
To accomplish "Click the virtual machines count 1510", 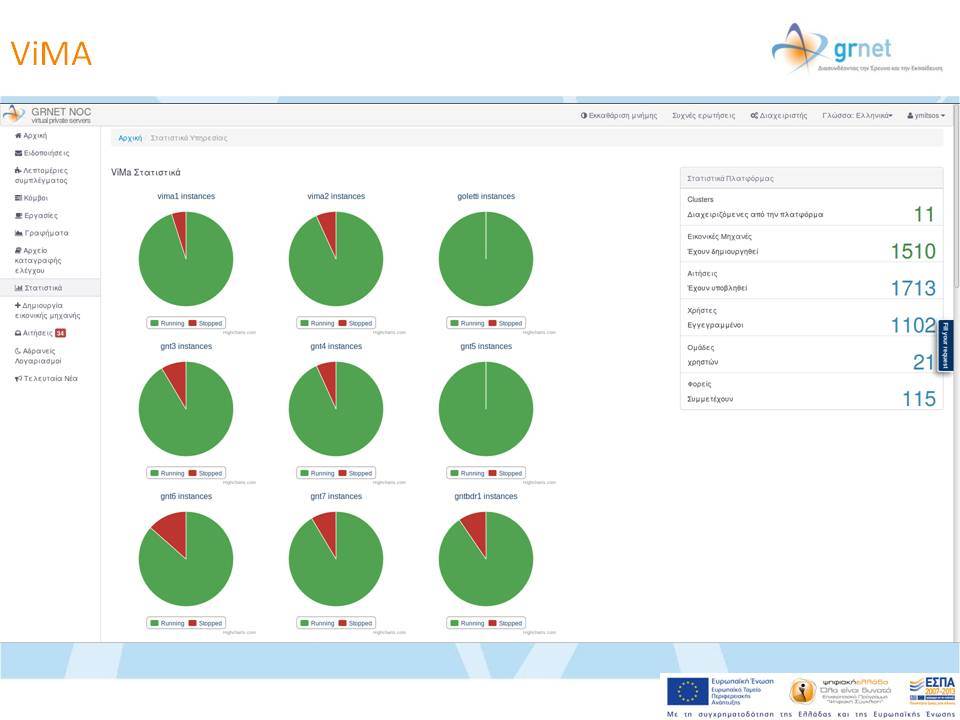I will 913,251.
